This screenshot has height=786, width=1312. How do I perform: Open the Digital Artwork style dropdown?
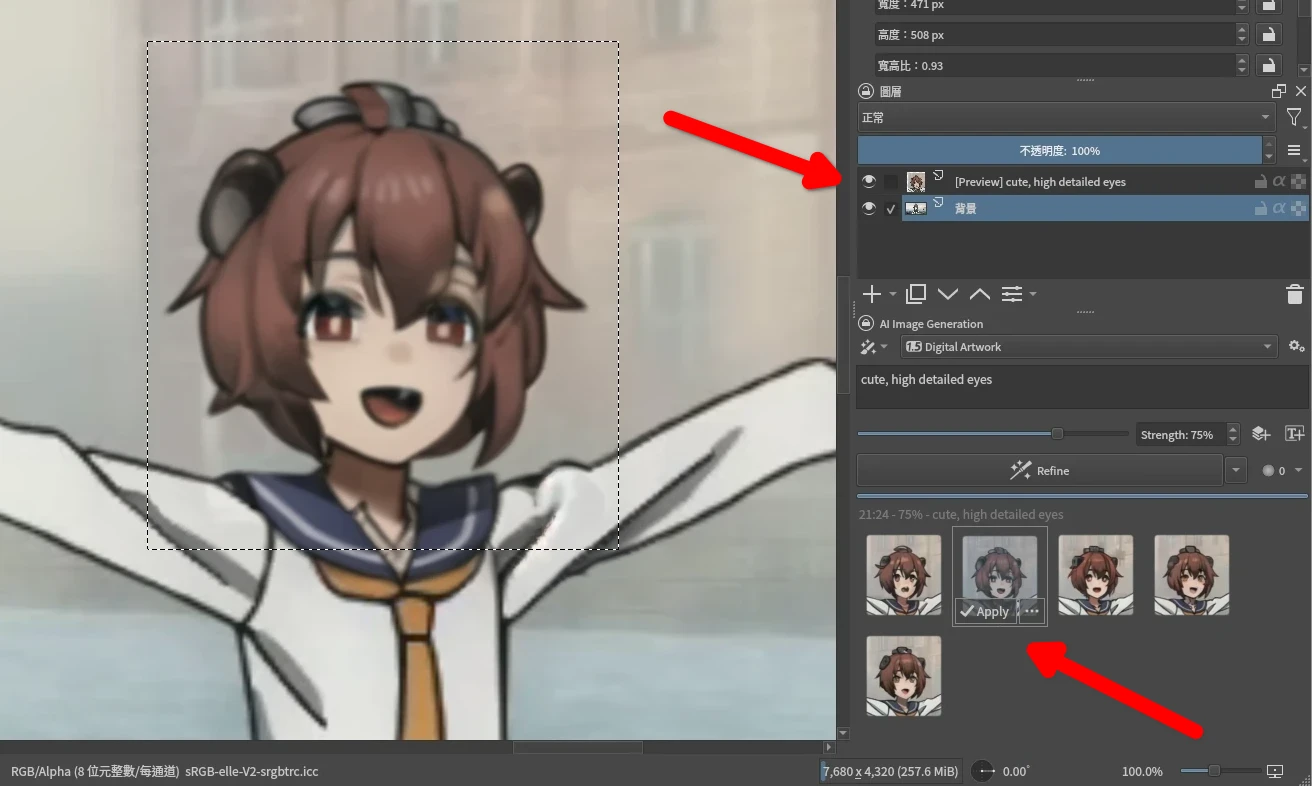1088,347
